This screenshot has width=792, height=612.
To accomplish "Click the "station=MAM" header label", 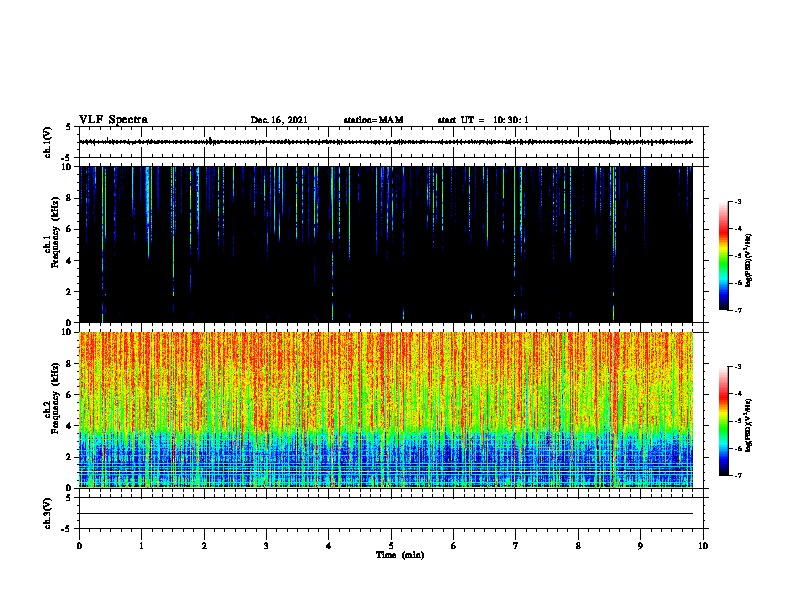I will tap(373, 120).
